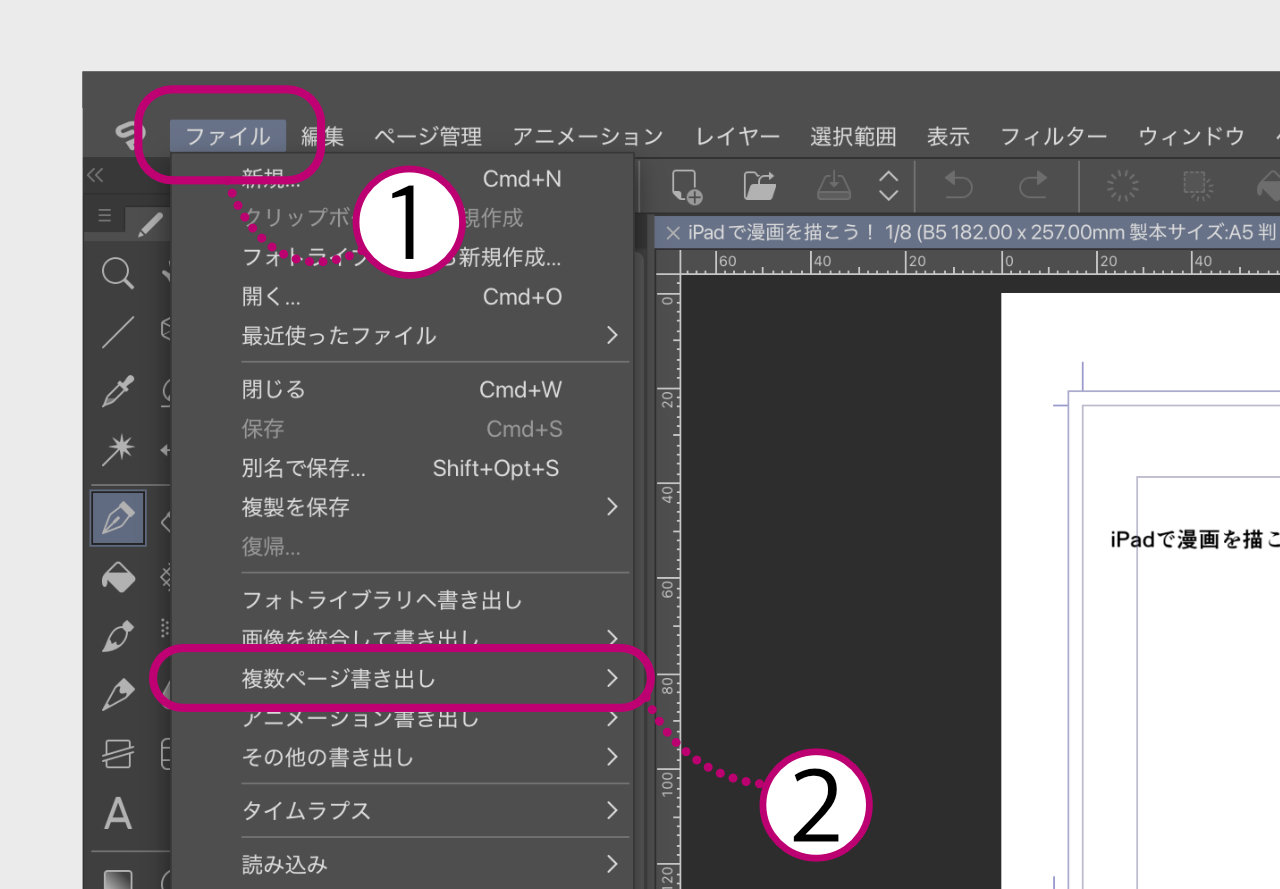This screenshot has width=1280, height=889.
Task: Click the Undo arrow in the toolbar
Action: click(x=958, y=185)
